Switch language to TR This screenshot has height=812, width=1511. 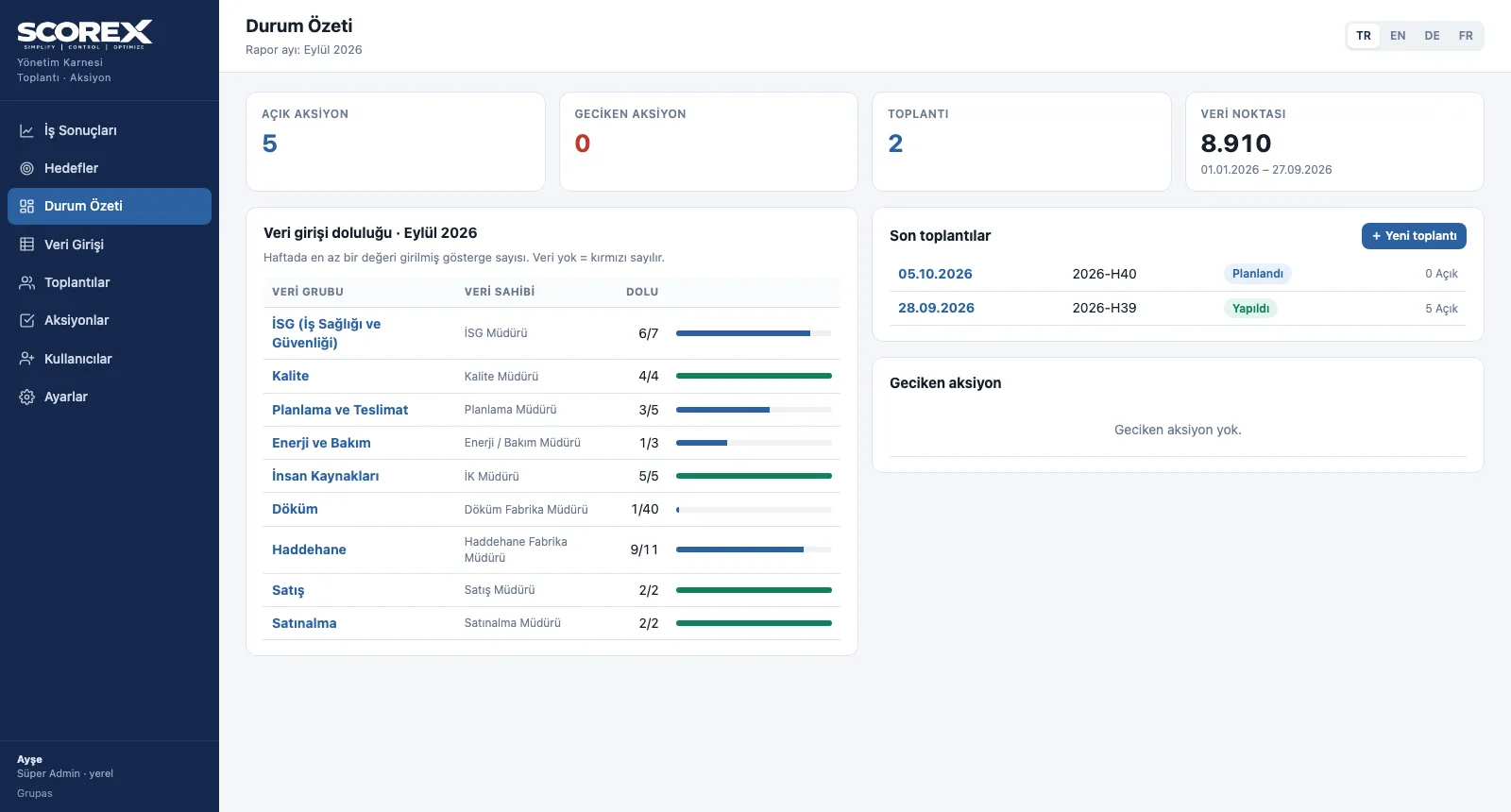tap(1364, 36)
